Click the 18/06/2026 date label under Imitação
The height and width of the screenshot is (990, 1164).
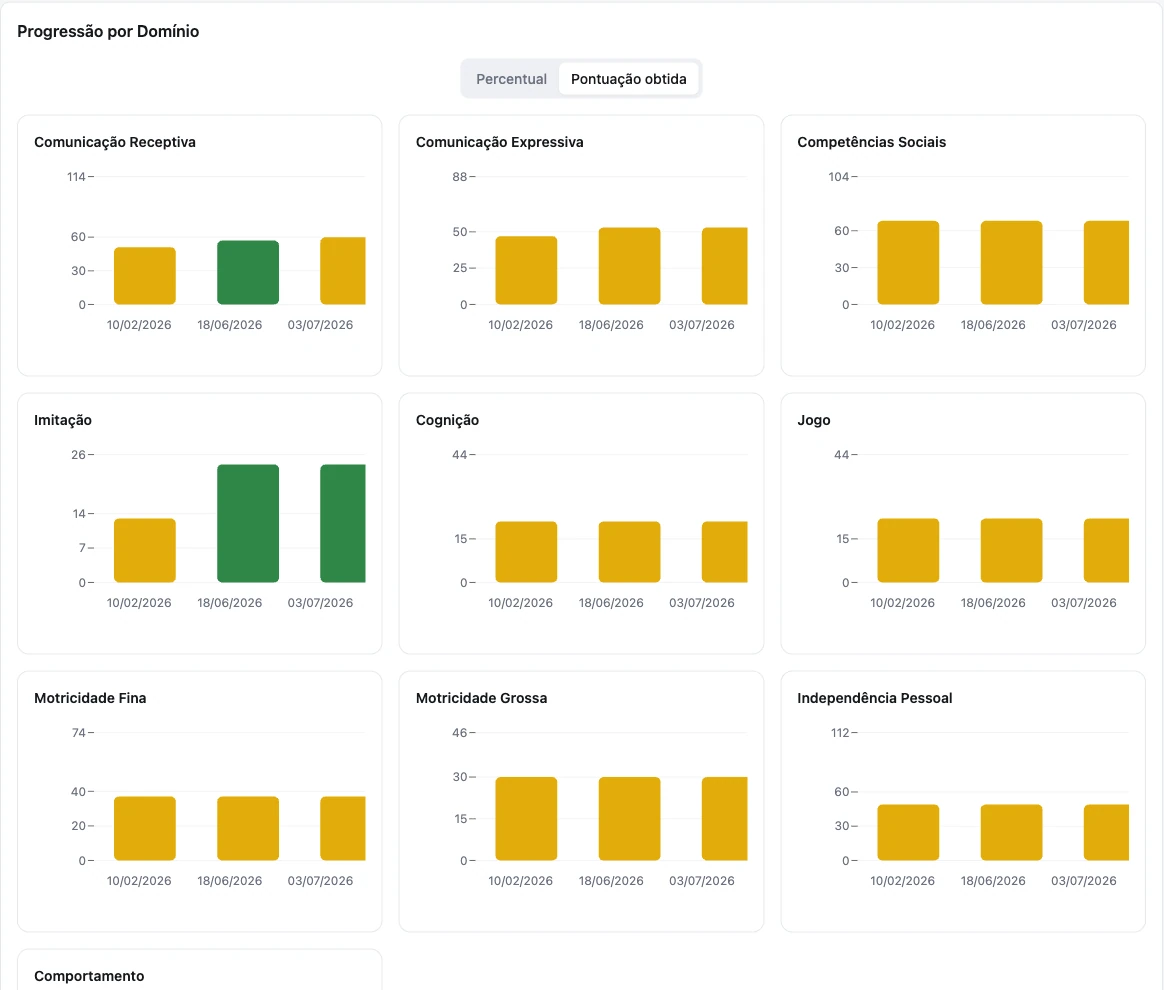pyautogui.click(x=229, y=603)
